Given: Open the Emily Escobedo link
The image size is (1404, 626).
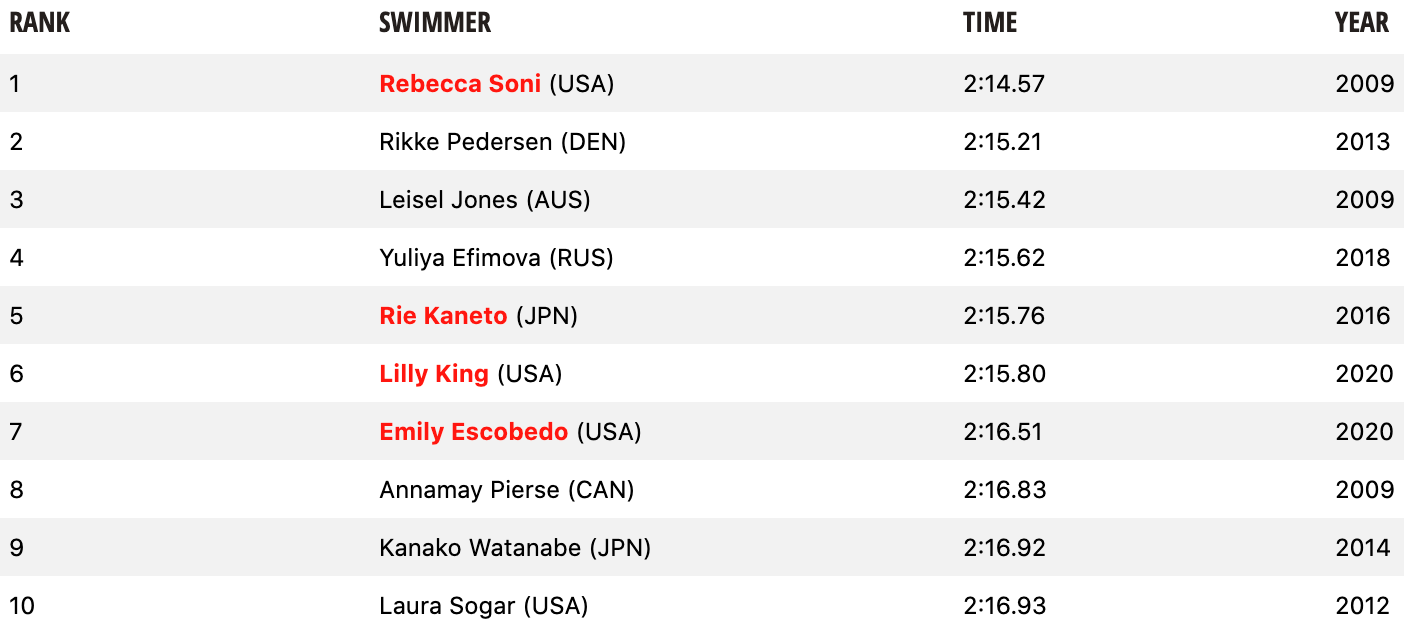Looking at the screenshot, I should click(473, 432).
